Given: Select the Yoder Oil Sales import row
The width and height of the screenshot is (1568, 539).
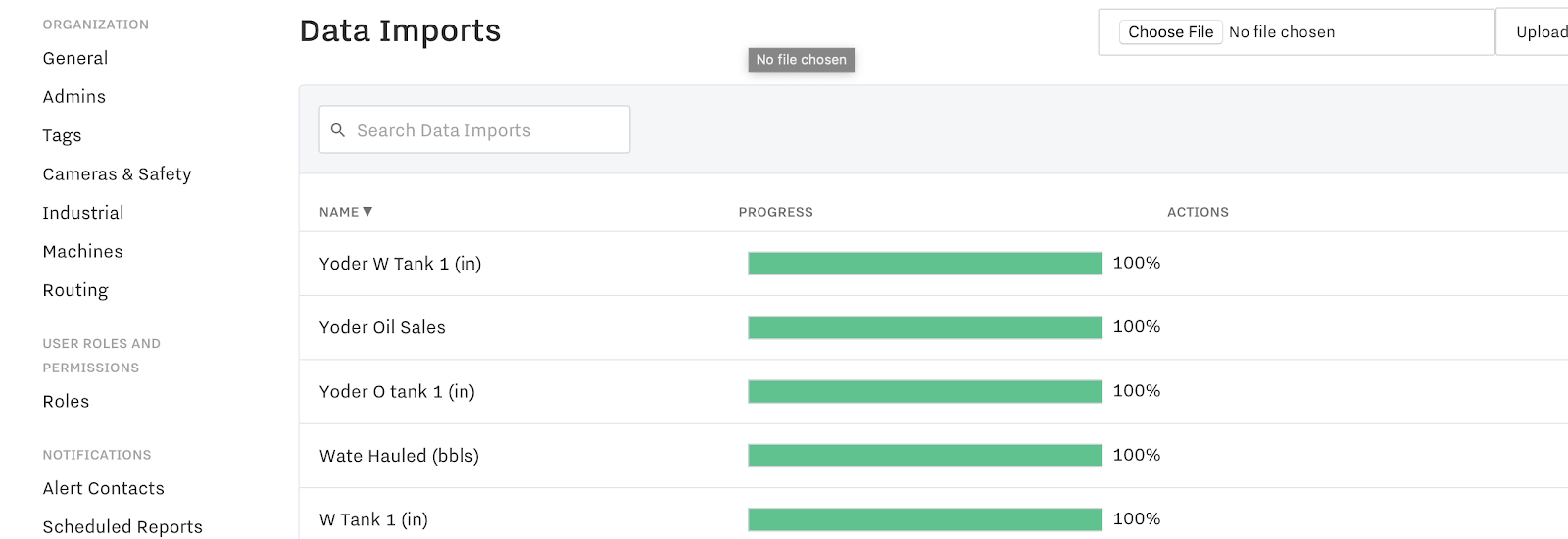Looking at the screenshot, I should point(933,327).
